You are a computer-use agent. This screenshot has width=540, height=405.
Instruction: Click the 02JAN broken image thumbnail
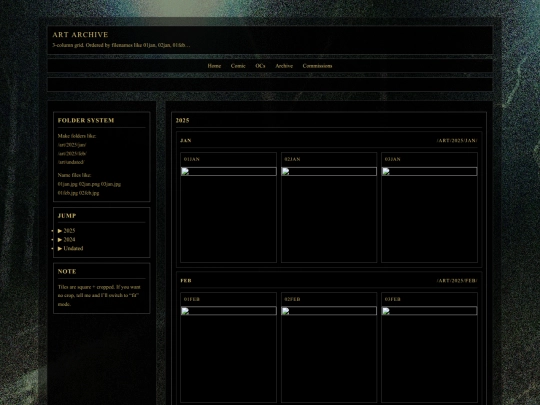point(329,172)
